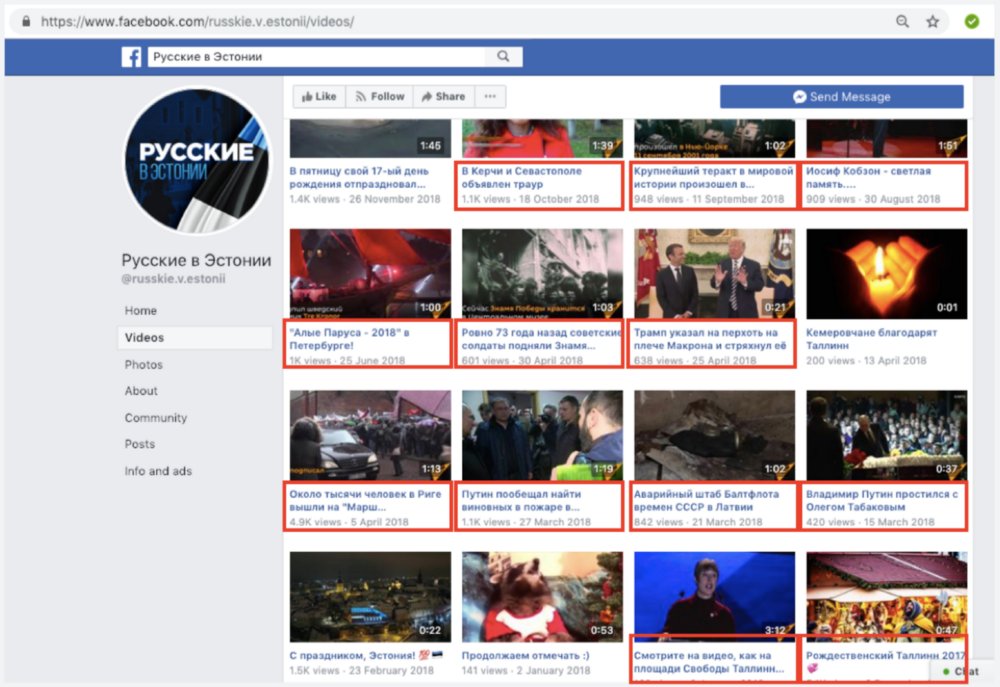This screenshot has height=687, width=1000.
Task: Open video titled Крупнейший теракт в мировой
Action: [x=713, y=177]
